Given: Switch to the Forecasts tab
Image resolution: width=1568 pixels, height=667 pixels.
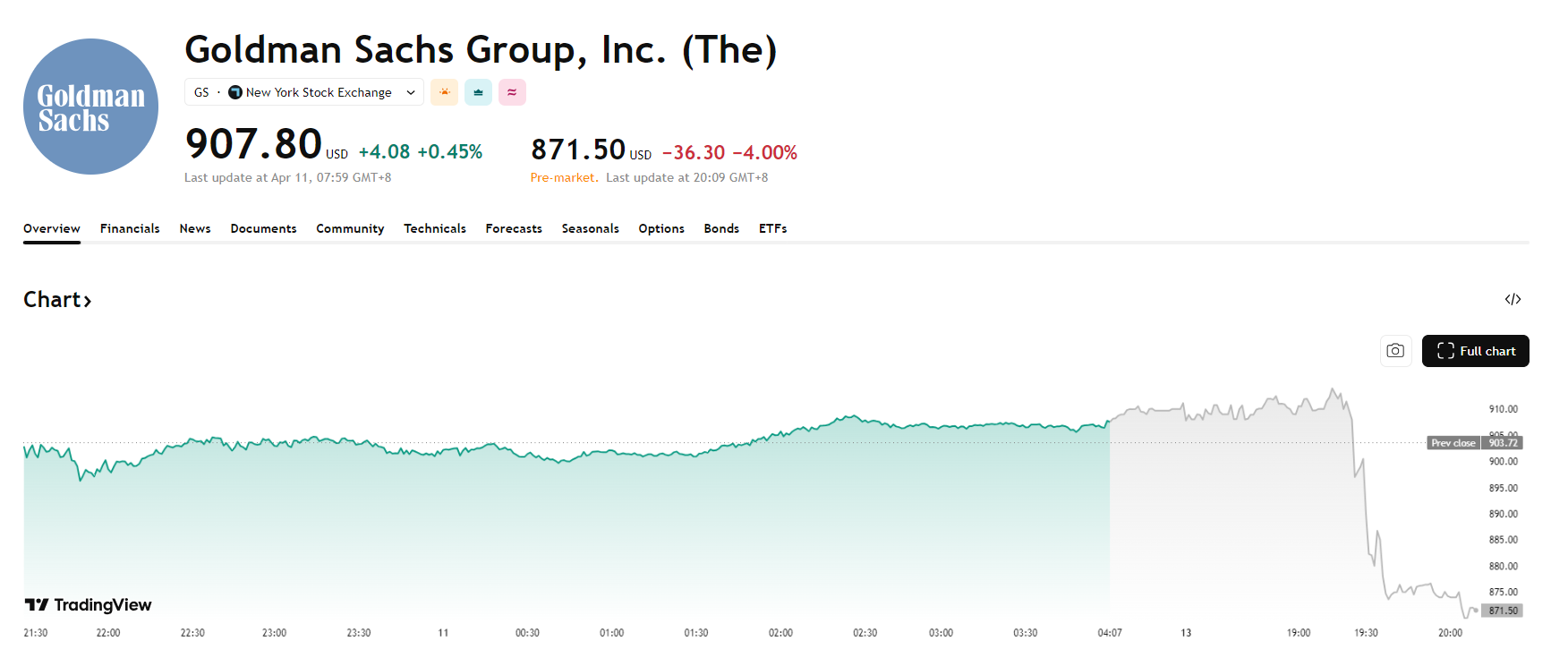Looking at the screenshot, I should 514,228.
